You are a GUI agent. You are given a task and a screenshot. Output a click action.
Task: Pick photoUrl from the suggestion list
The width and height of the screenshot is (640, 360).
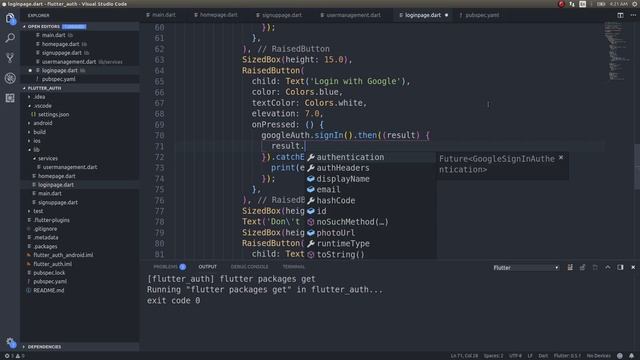371,233
